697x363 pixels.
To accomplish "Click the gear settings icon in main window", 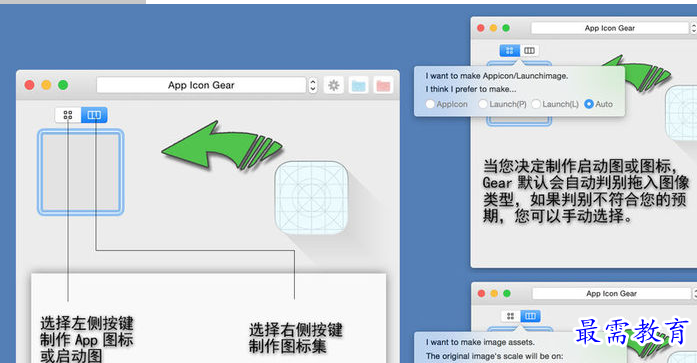I will (334, 85).
